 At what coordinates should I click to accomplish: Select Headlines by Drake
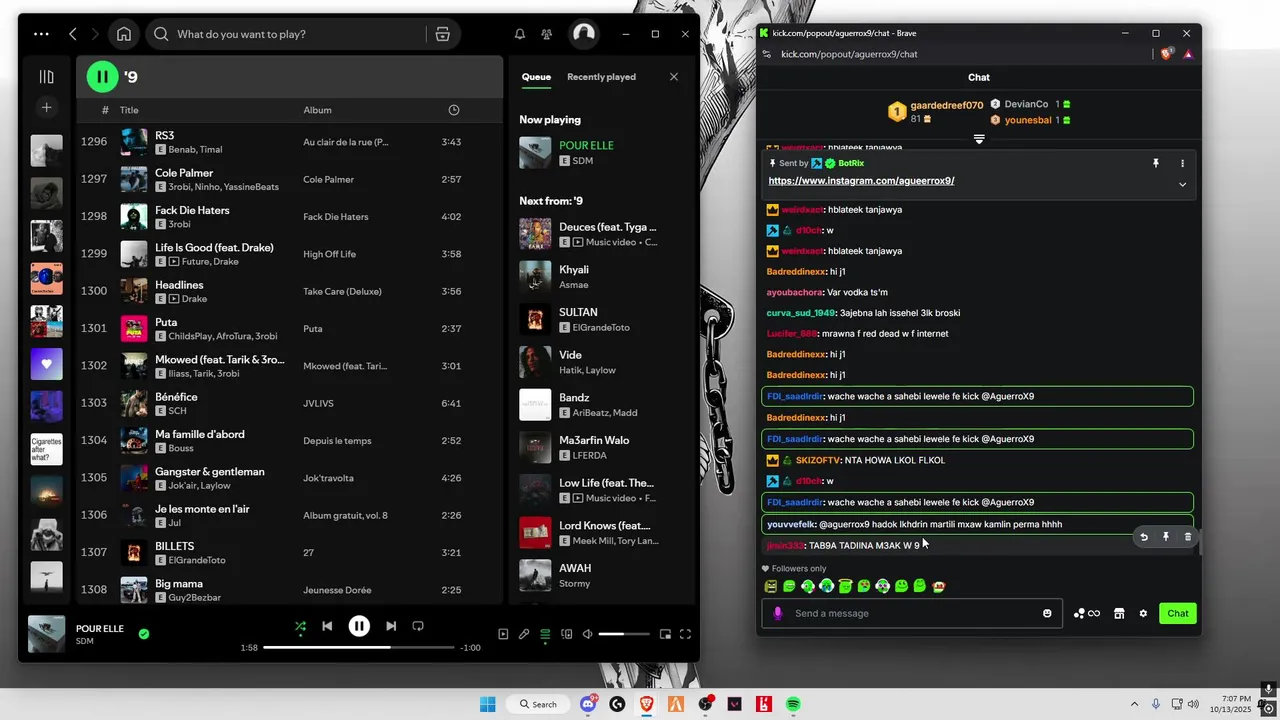click(290, 291)
